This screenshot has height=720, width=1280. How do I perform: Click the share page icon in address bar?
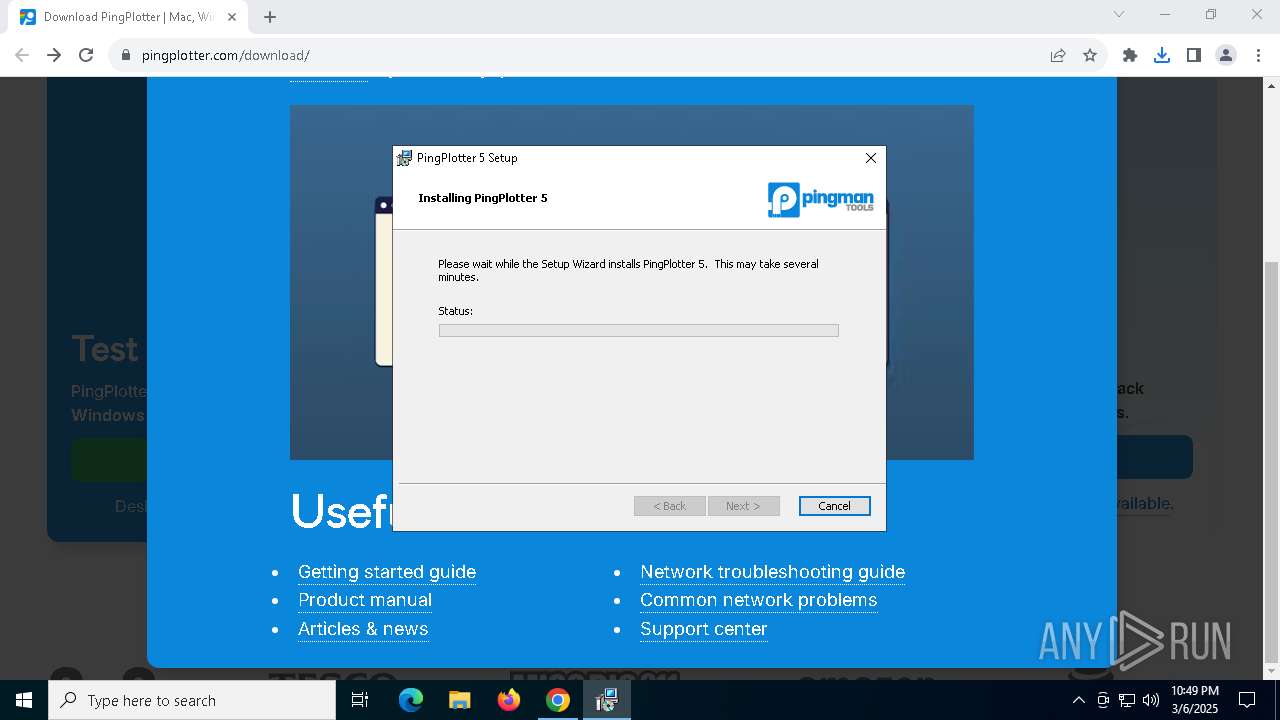click(x=1058, y=55)
